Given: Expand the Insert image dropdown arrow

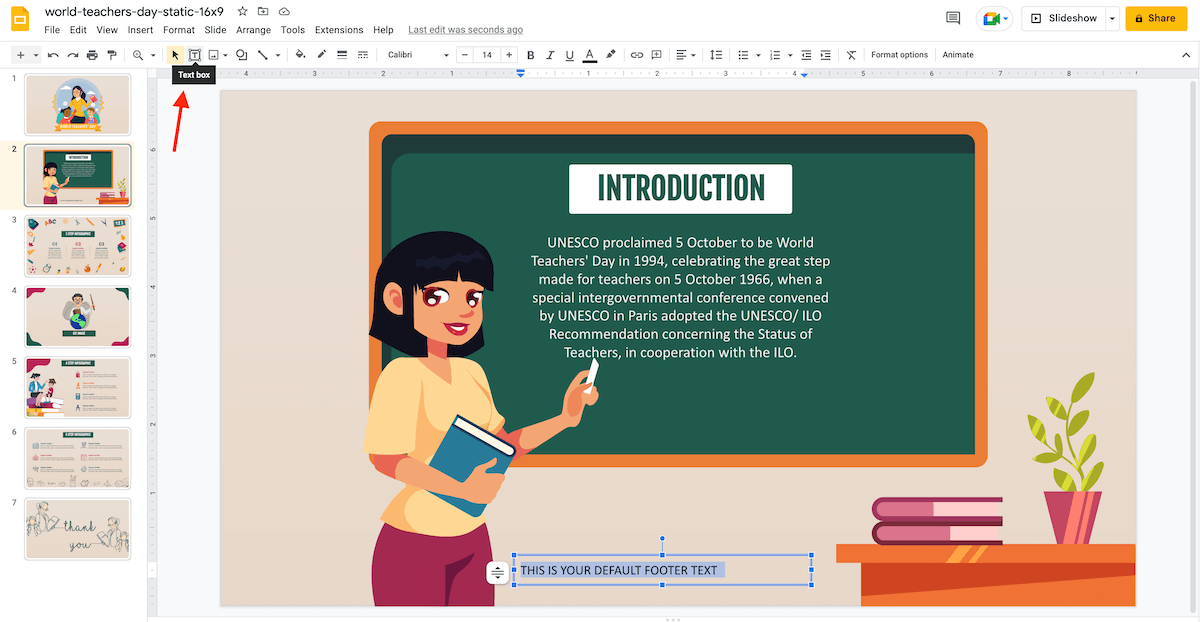Looking at the screenshot, I should [225, 55].
